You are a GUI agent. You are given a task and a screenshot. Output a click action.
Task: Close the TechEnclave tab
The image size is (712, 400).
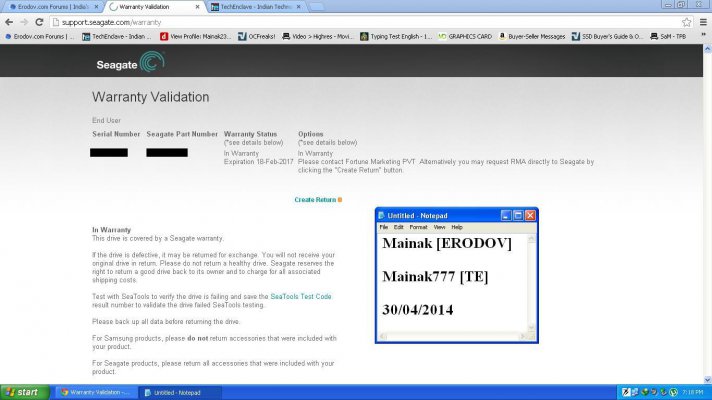(299, 7)
